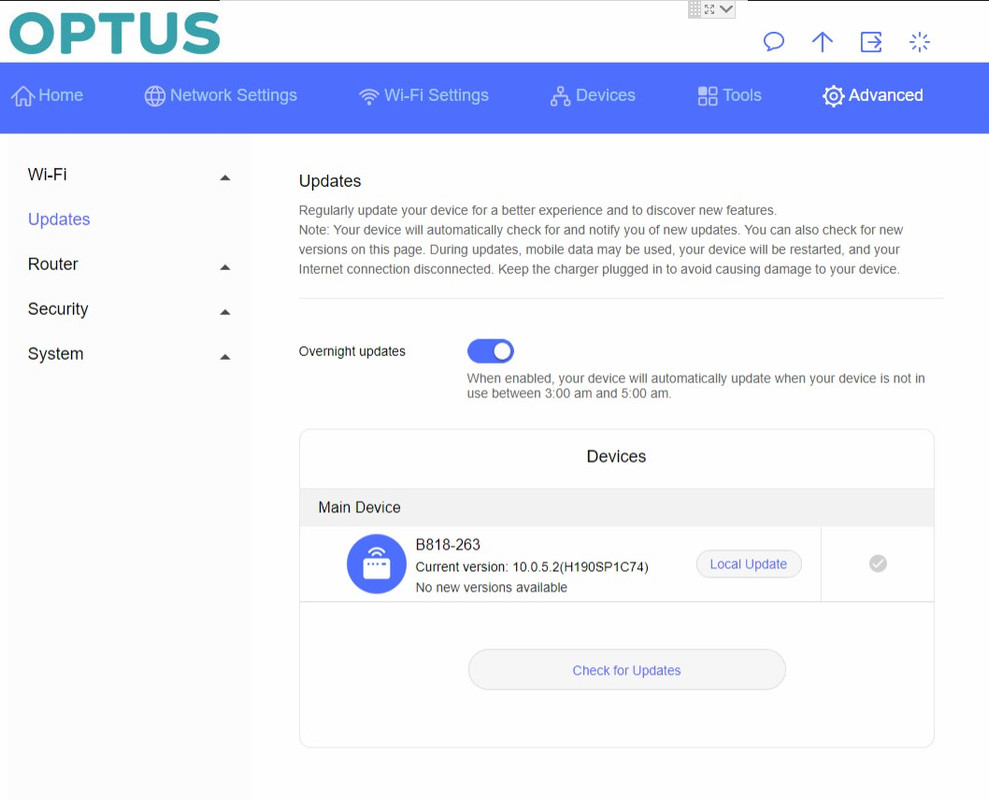Click the Local Update button
Image resolution: width=989 pixels, height=800 pixels.
coord(749,564)
